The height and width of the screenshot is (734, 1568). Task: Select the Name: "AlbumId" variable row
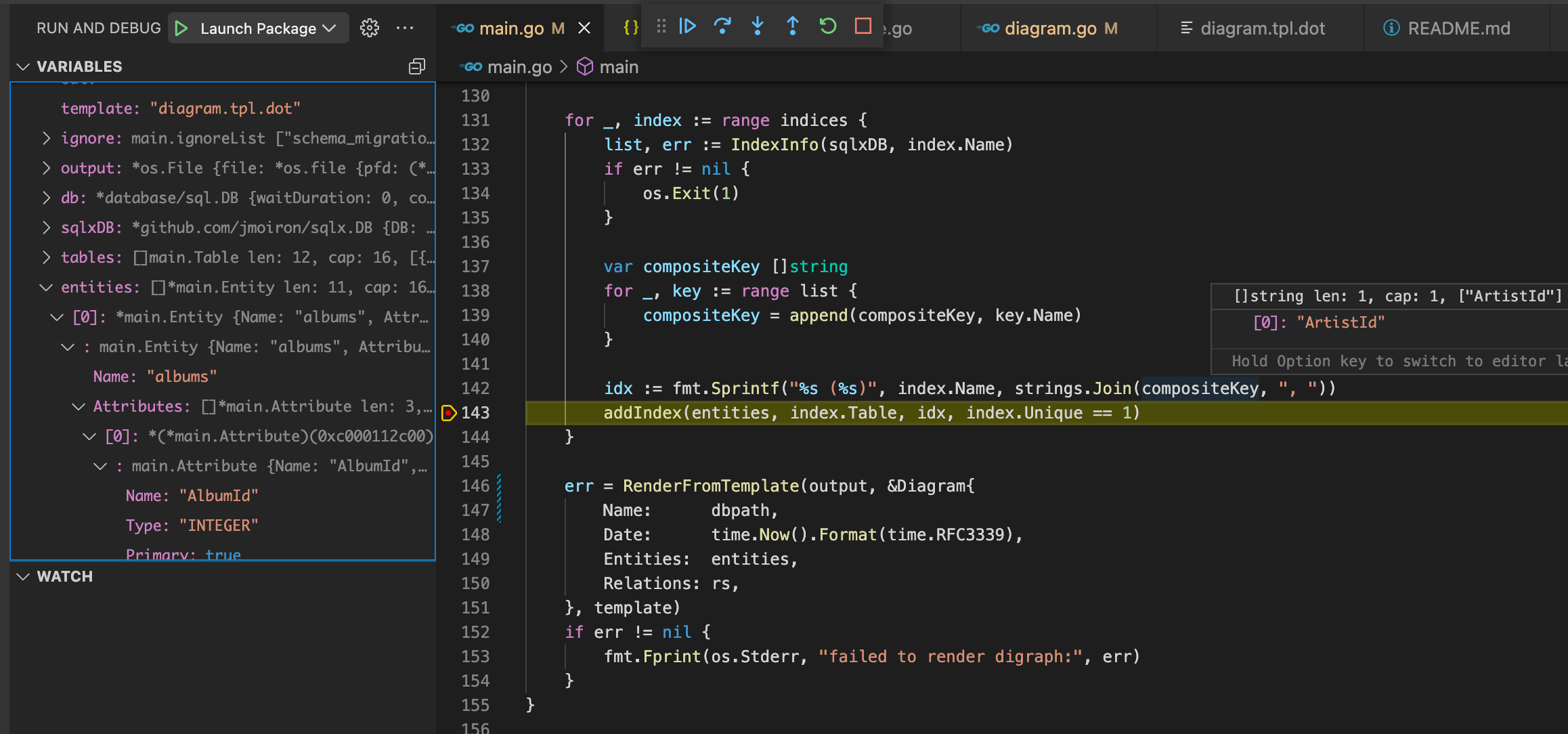[223, 496]
